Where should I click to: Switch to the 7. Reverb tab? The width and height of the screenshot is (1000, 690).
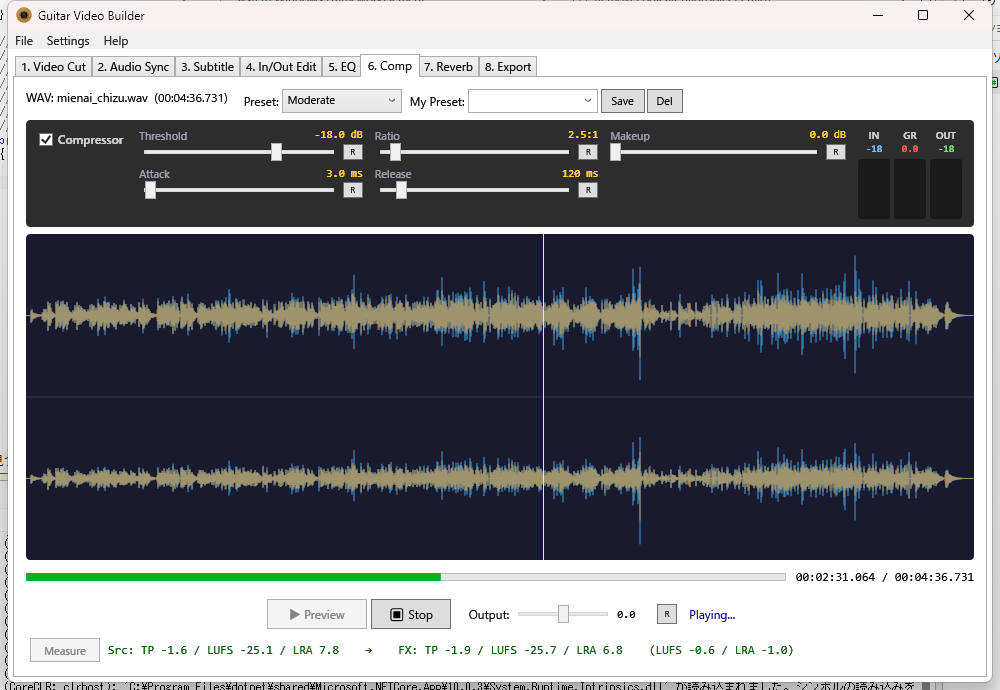(x=448, y=67)
